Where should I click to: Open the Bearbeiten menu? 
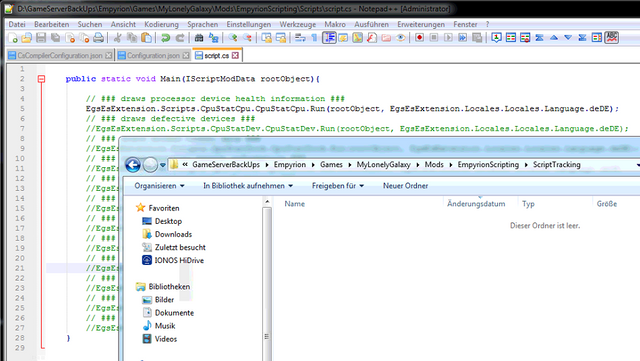[51, 25]
